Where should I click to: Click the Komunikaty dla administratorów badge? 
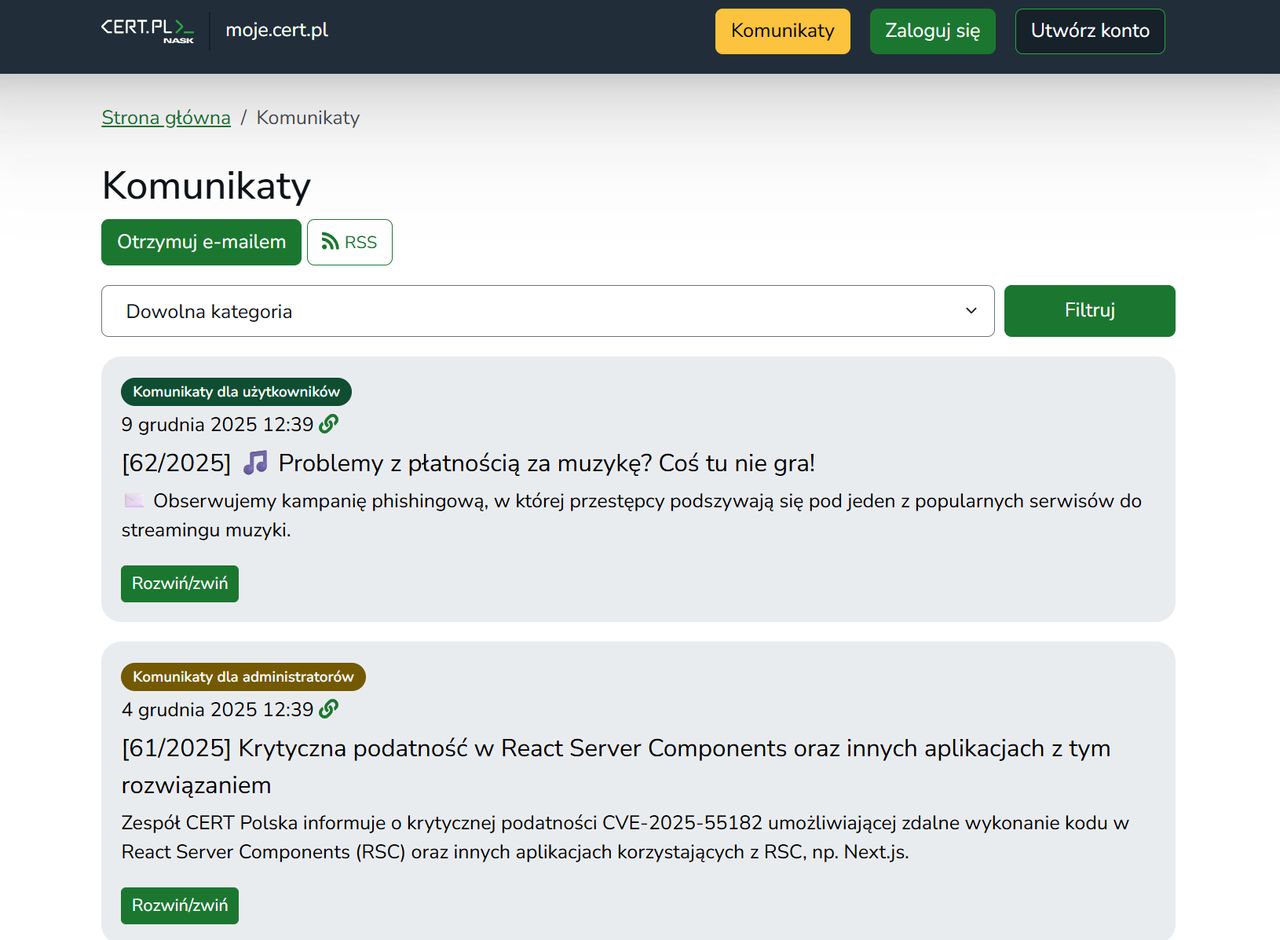[x=243, y=677]
